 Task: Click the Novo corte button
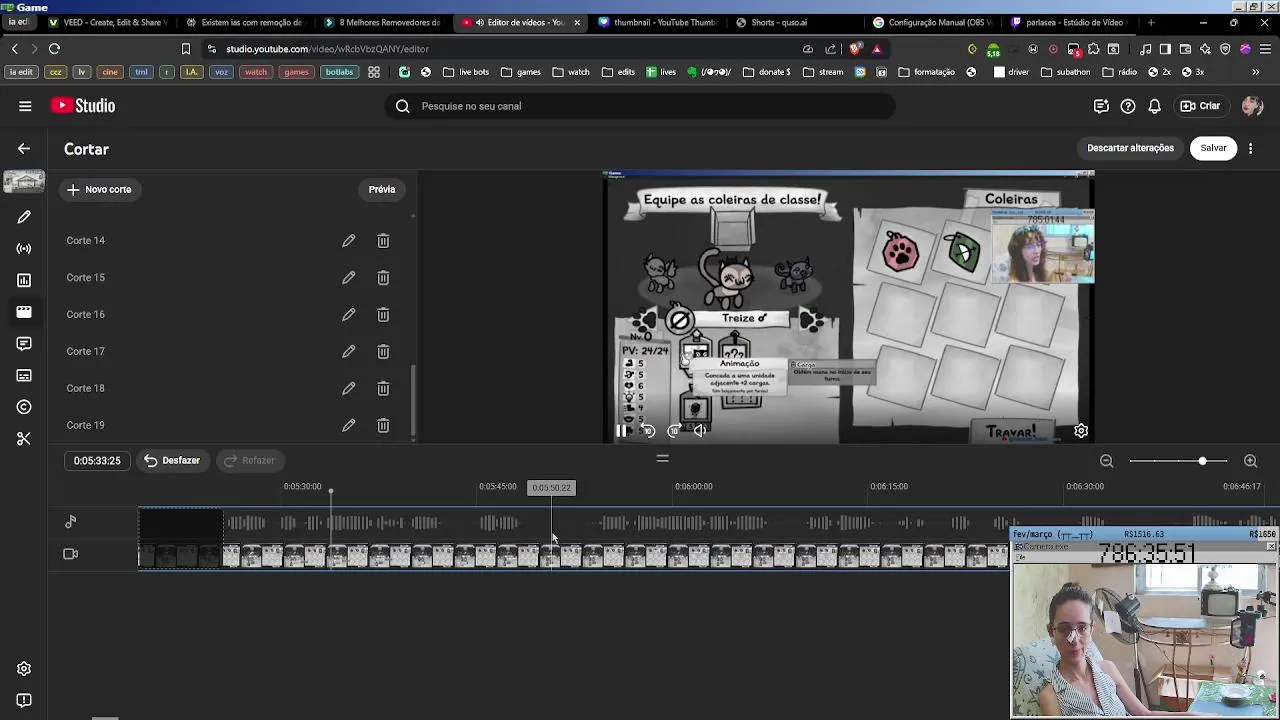point(99,190)
